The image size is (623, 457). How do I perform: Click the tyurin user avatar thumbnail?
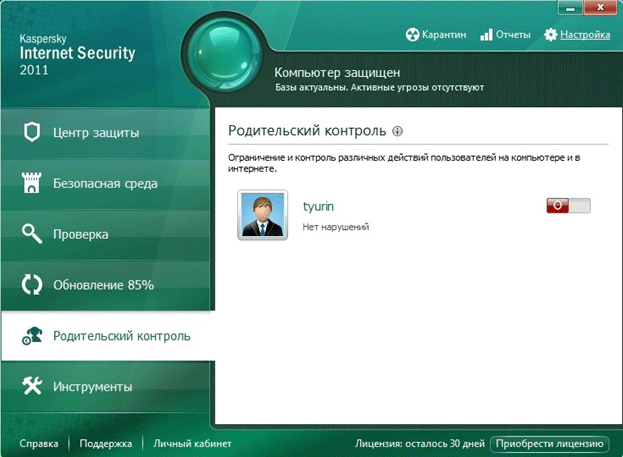point(263,215)
